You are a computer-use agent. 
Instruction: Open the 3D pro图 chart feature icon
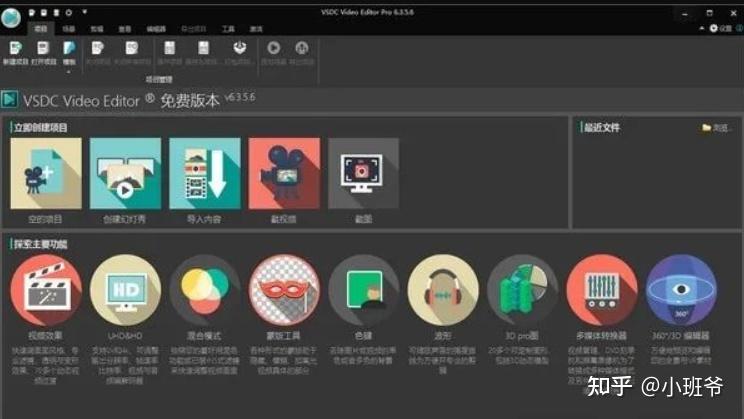[x=522, y=290]
